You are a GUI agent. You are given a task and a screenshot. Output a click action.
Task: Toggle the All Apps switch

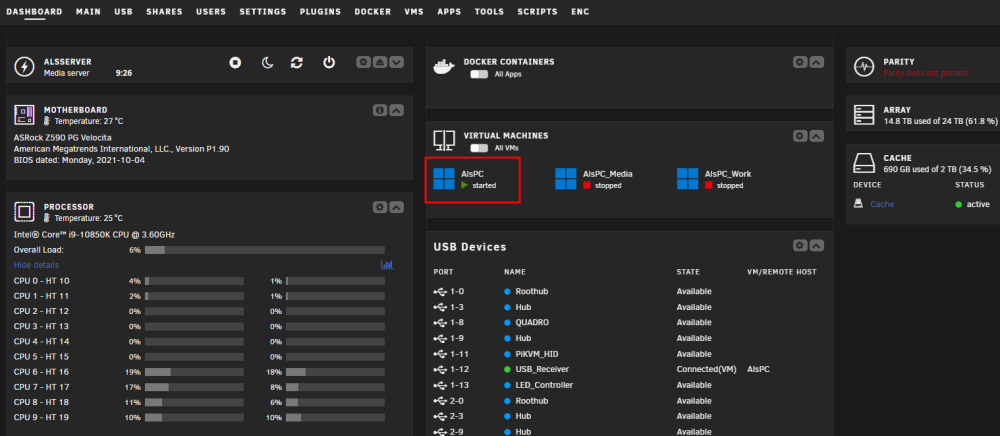[x=479, y=75]
